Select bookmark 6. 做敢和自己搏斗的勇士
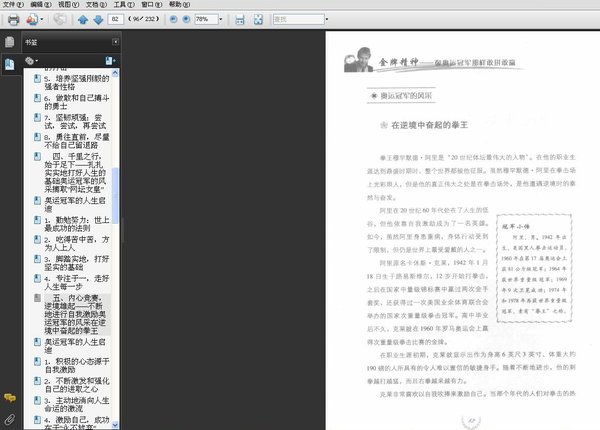The height and width of the screenshot is (430, 600). (77, 102)
